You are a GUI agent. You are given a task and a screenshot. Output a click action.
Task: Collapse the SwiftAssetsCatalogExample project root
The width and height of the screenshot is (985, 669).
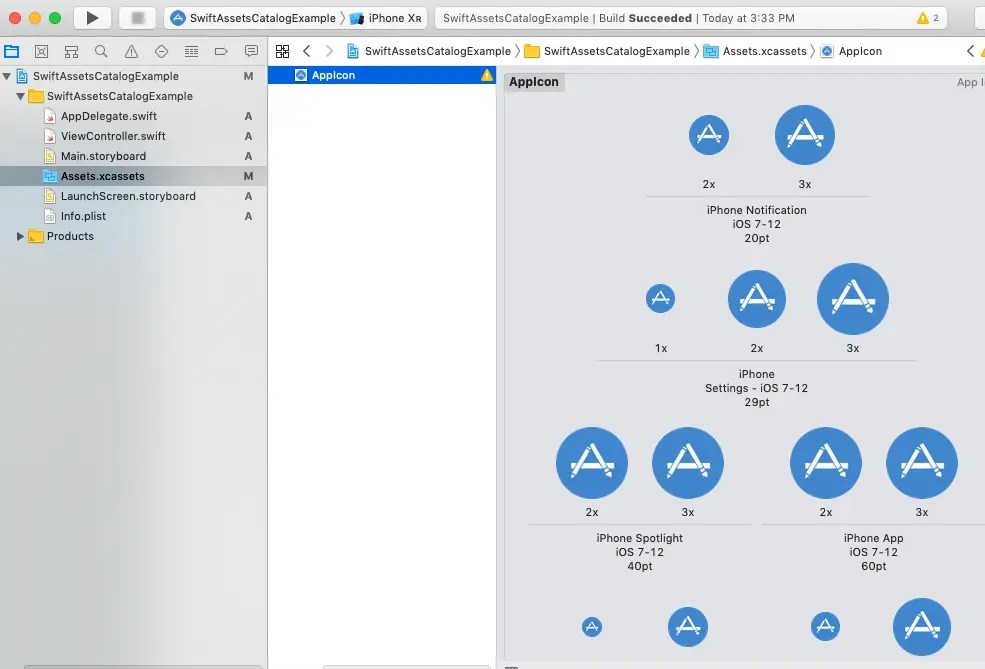(7, 76)
